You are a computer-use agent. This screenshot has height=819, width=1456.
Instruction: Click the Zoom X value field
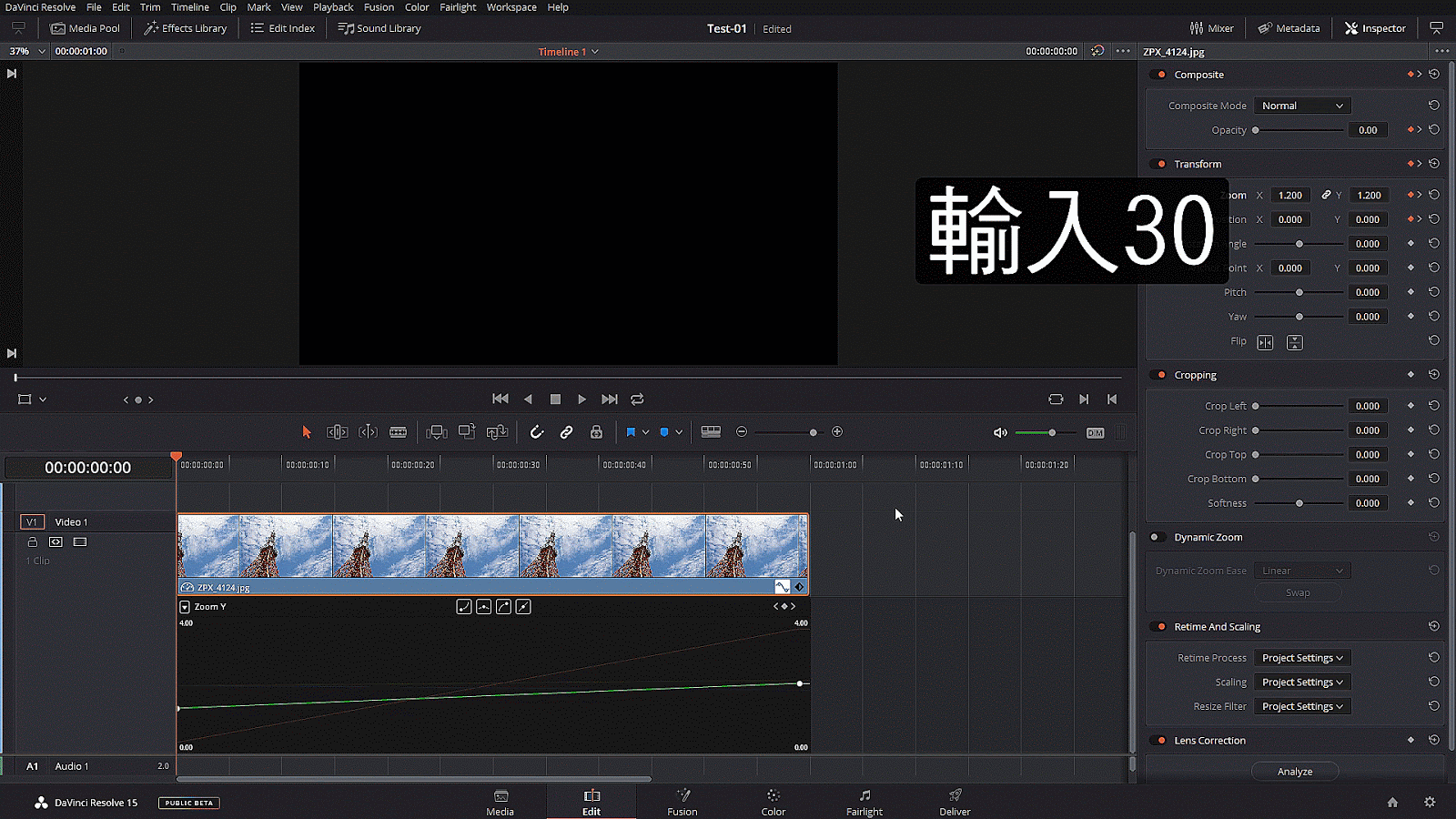[1290, 195]
